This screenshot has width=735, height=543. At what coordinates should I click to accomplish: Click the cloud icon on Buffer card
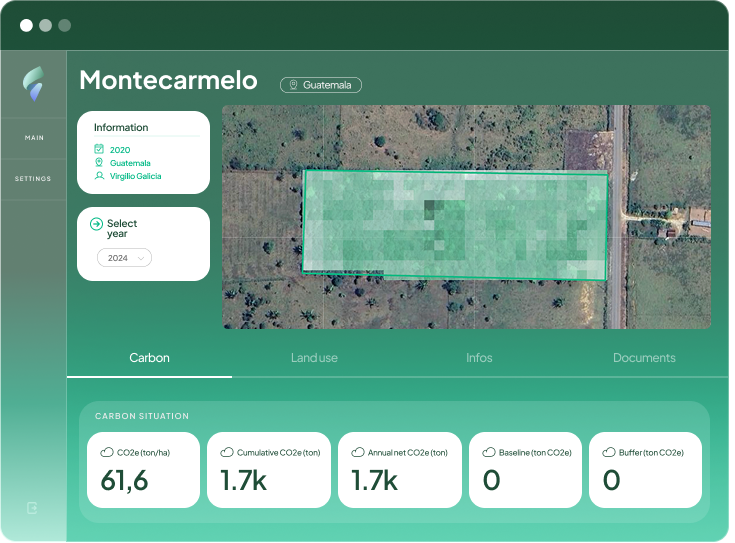tap(609, 452)
